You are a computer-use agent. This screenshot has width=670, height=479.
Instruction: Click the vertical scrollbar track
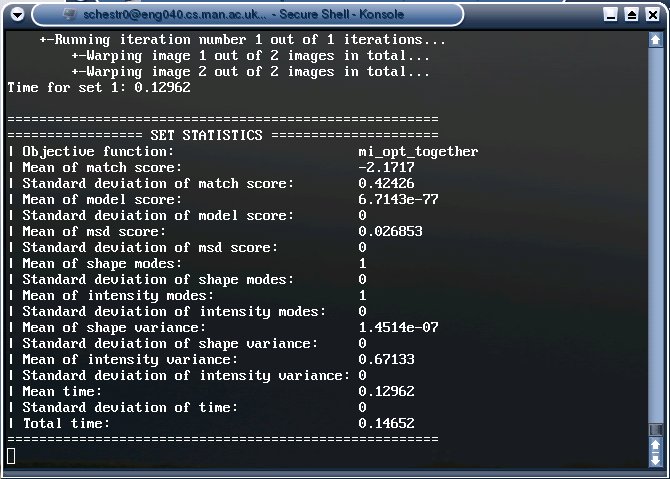(655, 235)
